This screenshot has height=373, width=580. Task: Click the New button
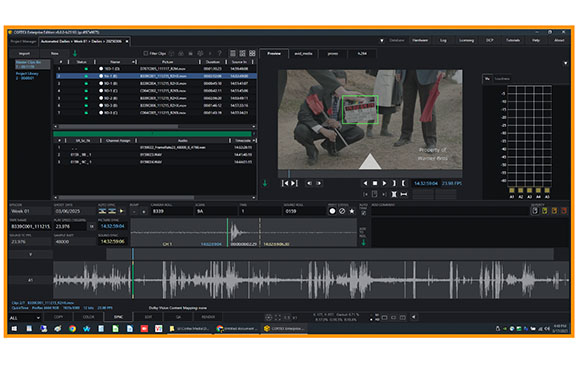click(x=54, y=54)
